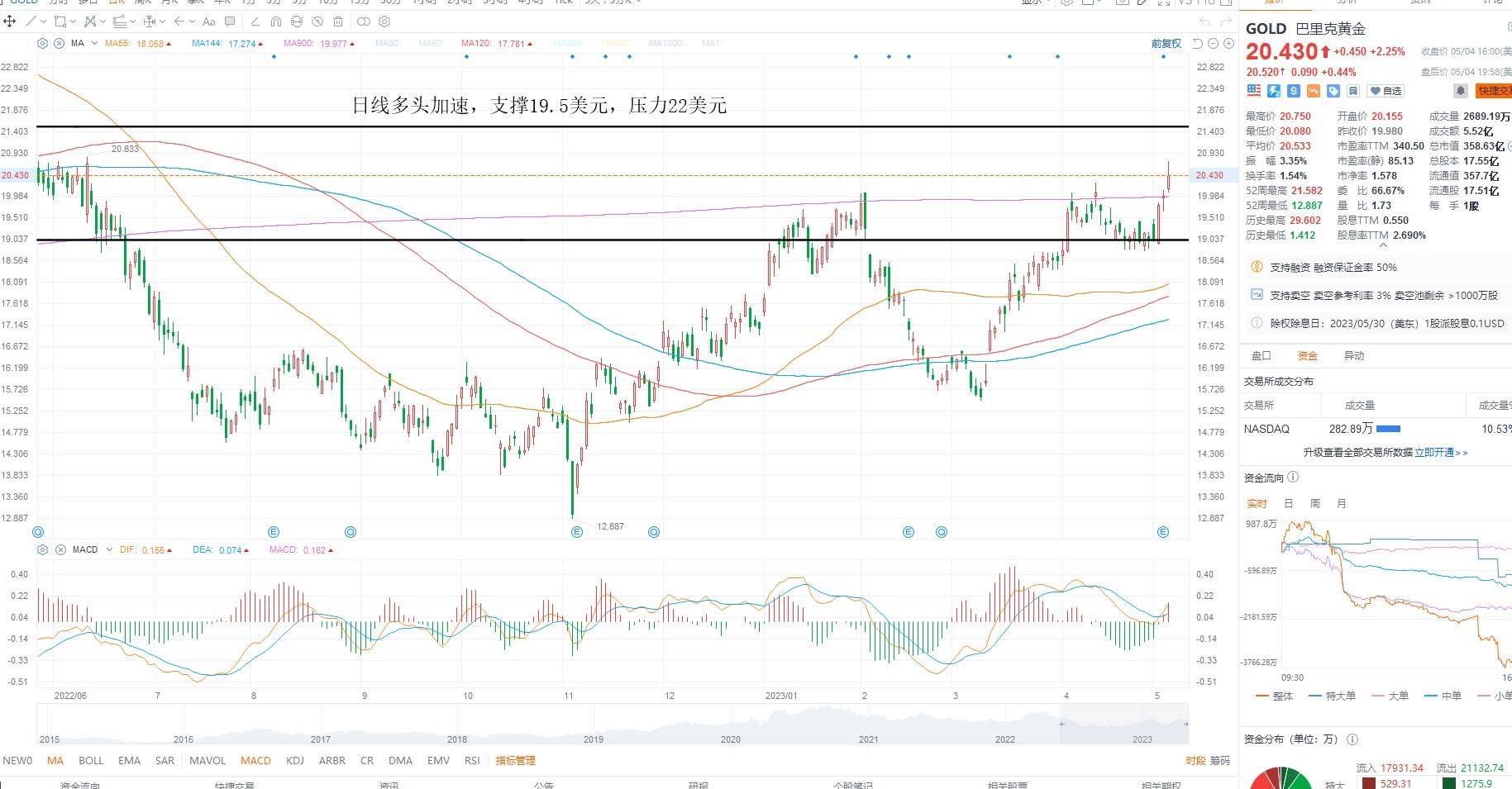
Task: Zoom in the chart with plus
Action: (x=1228, y=43)
